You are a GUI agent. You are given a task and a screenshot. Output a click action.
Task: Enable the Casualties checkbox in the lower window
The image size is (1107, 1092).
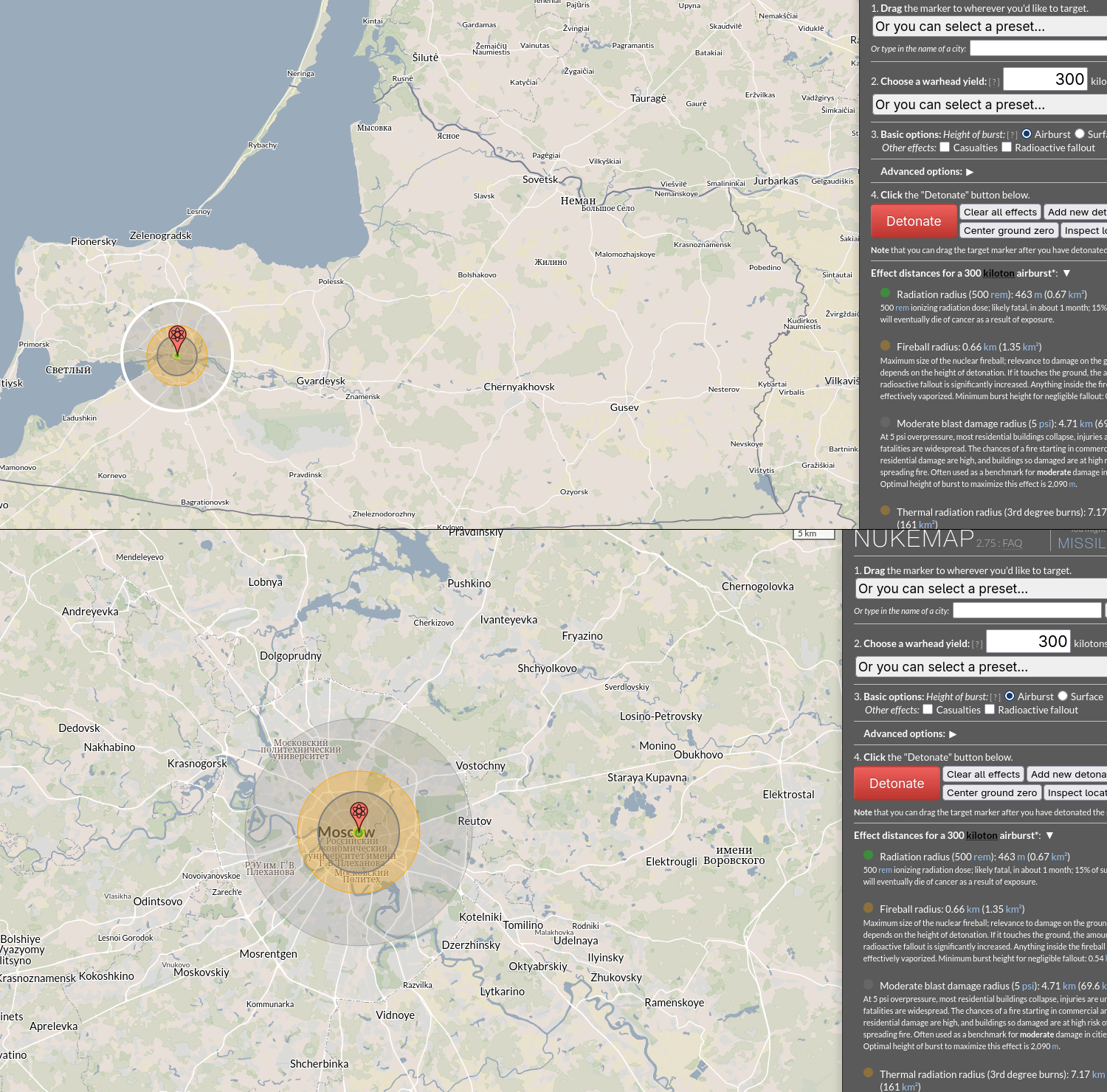pos(928,709)
